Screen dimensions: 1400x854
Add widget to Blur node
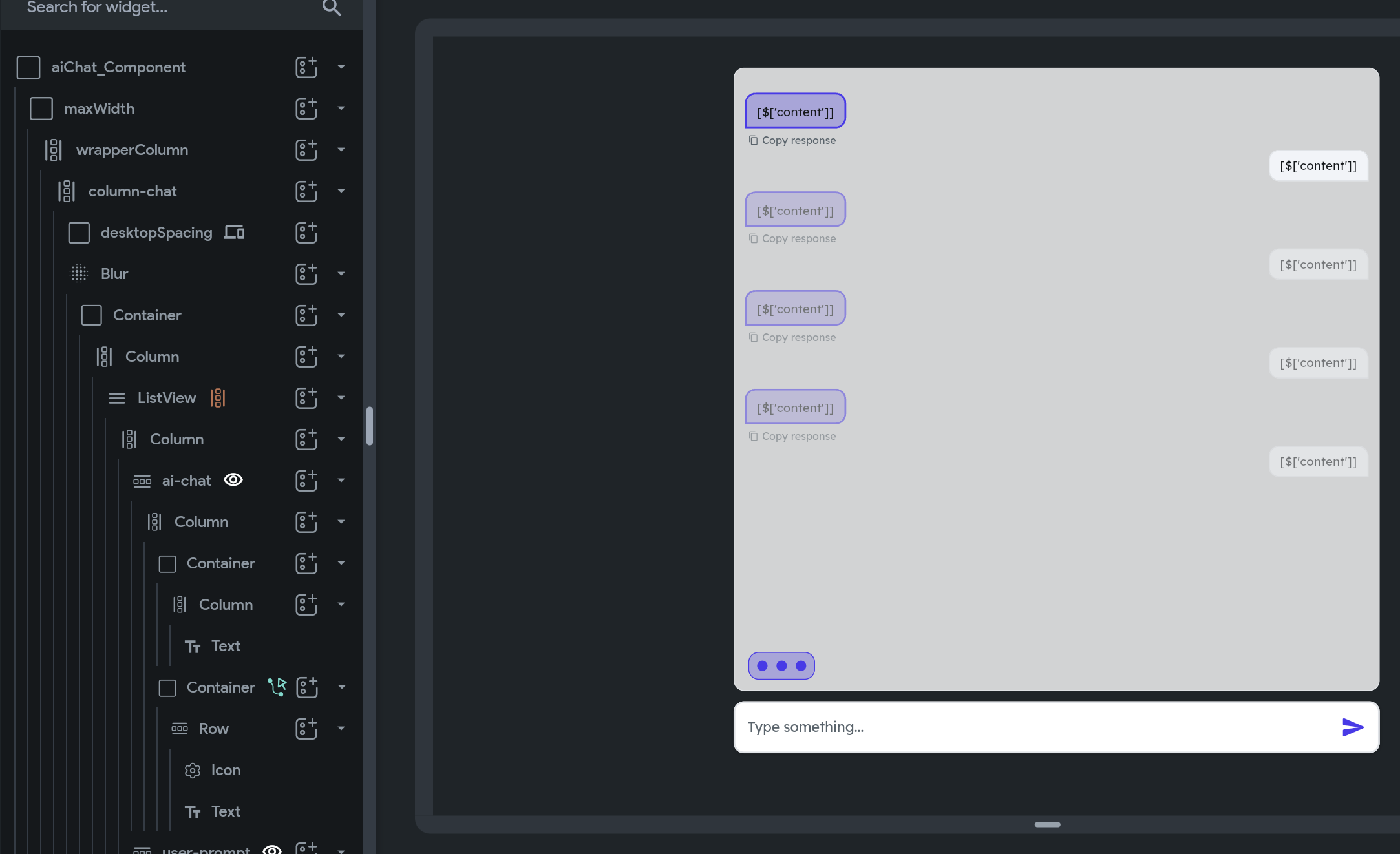click(x=306, y=274)
